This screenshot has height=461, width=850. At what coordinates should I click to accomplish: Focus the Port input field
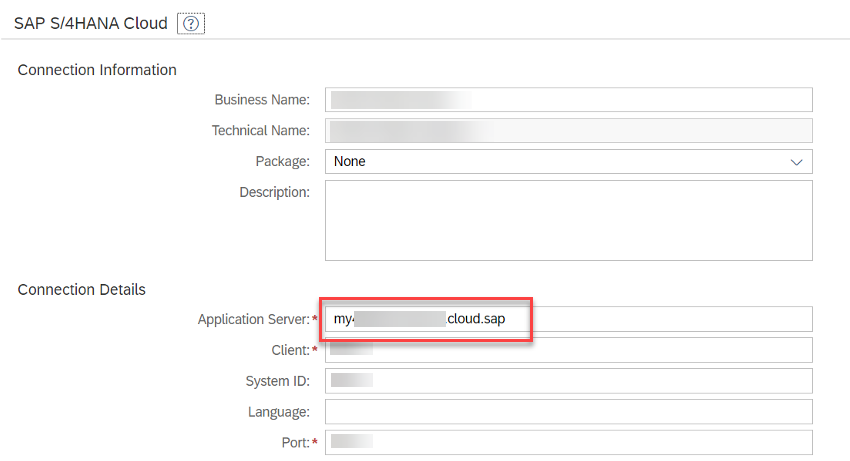tap(569, 443)
